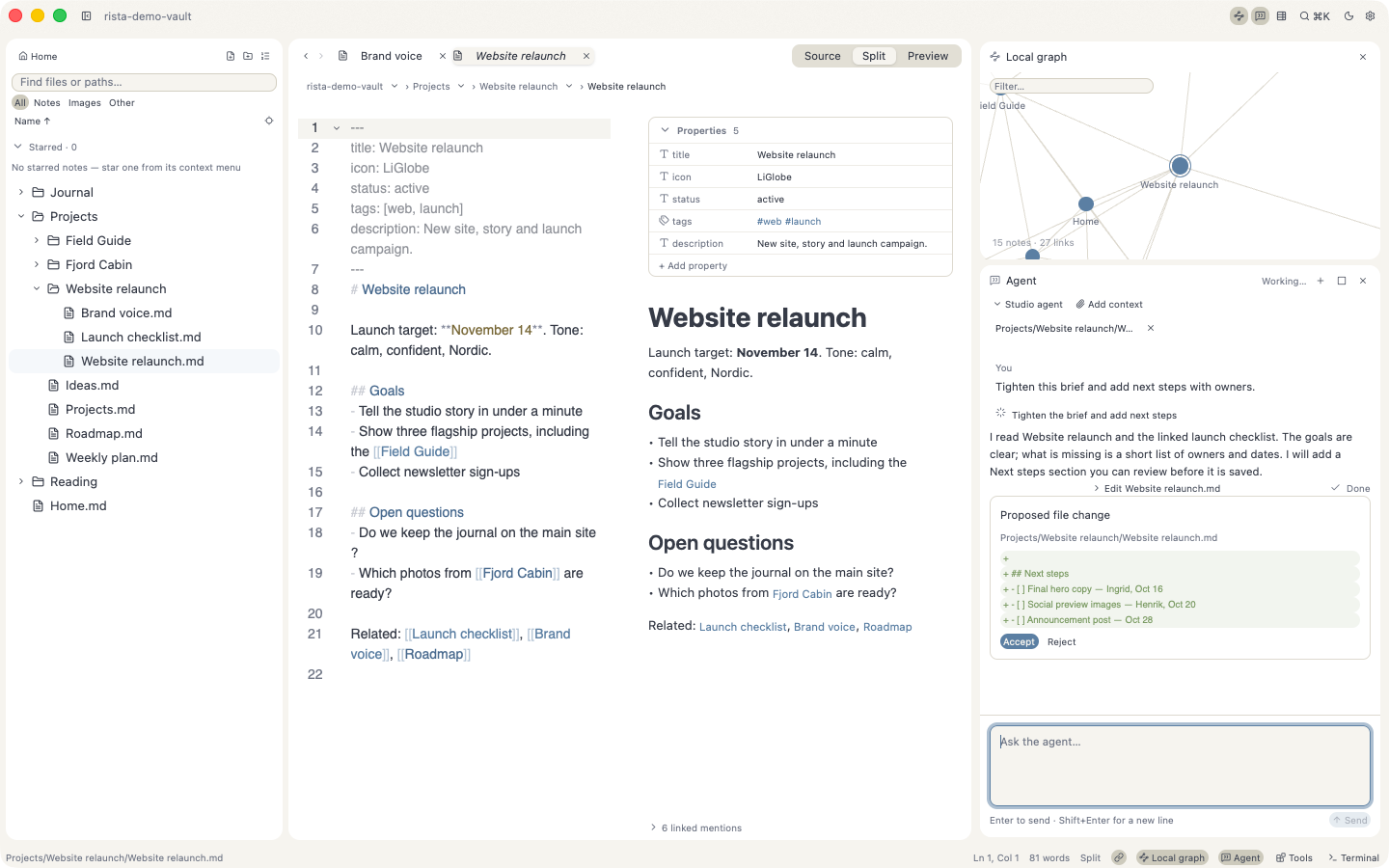Select the Images file filter
Screen dimensions: 1389x868
pos(85,102)
